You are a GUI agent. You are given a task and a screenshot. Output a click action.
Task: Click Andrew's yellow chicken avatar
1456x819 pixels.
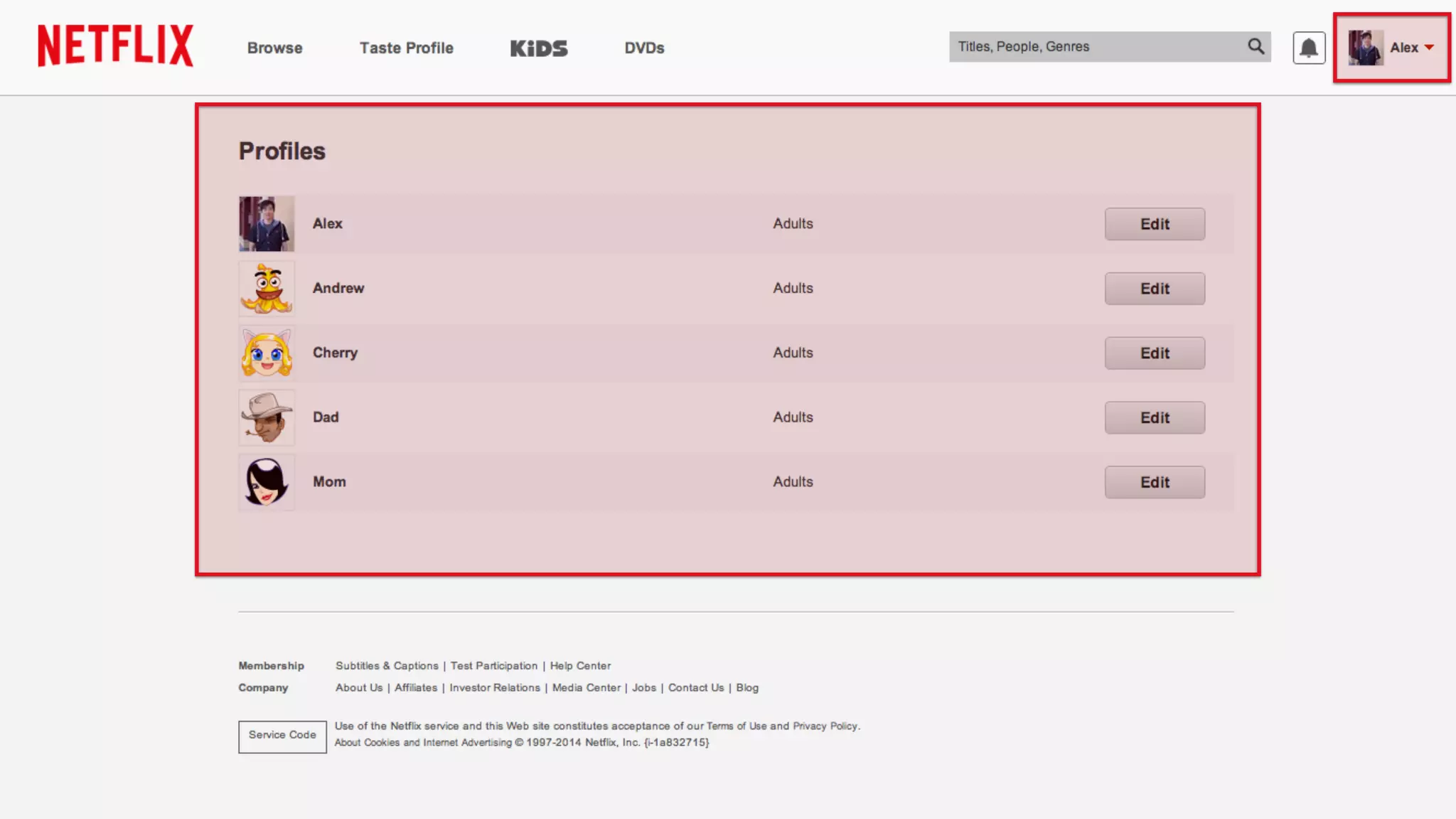click(x=267, y=289)
